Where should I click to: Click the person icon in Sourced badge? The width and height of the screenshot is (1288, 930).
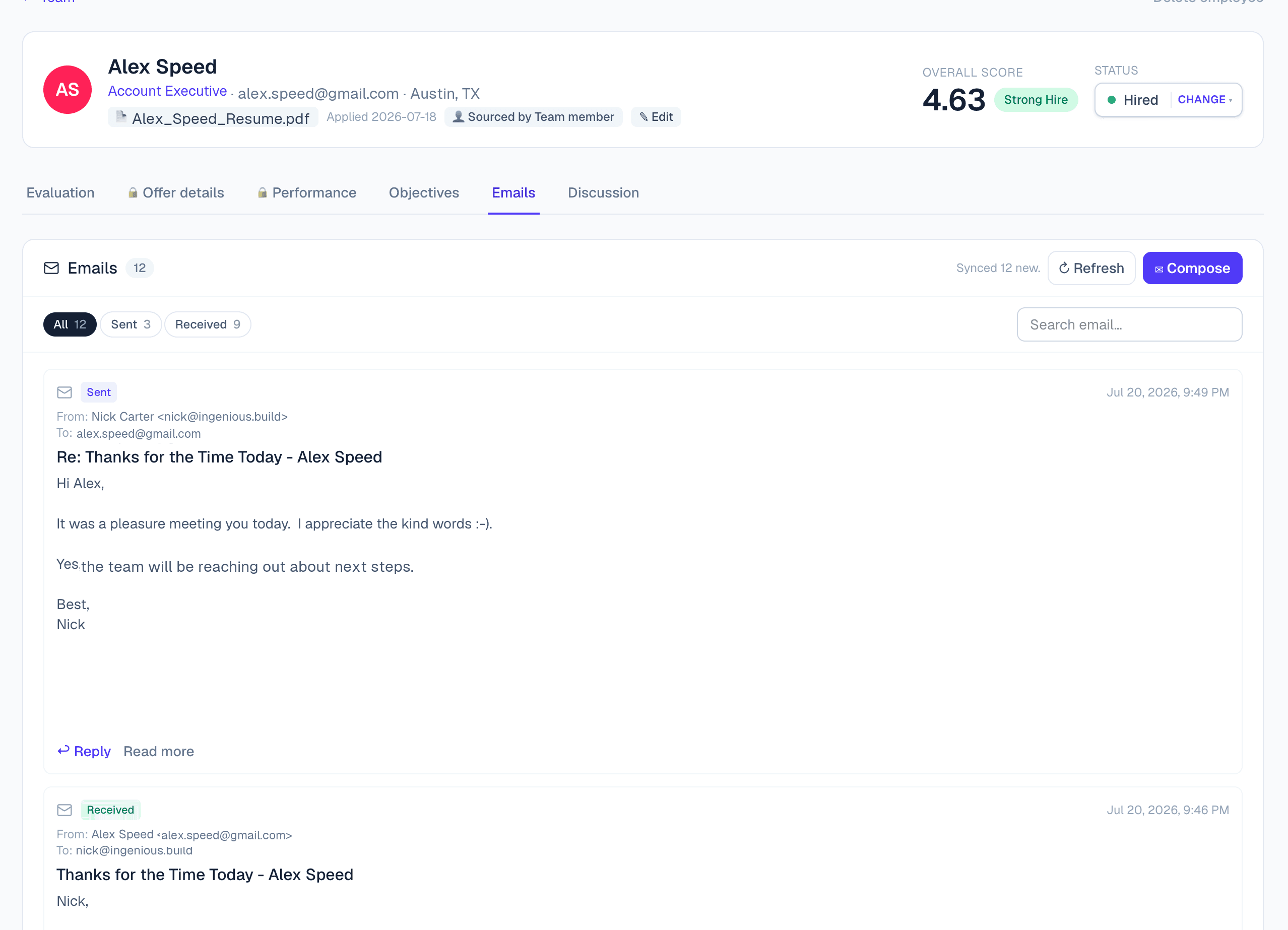pyautogui.click(x=458, y=117)
